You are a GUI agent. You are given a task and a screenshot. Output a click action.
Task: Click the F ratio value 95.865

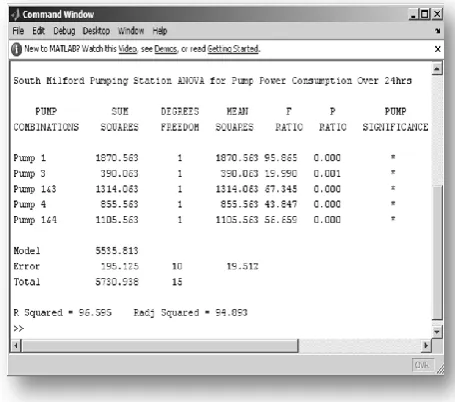pyautogui.click(x=280, y=158)
